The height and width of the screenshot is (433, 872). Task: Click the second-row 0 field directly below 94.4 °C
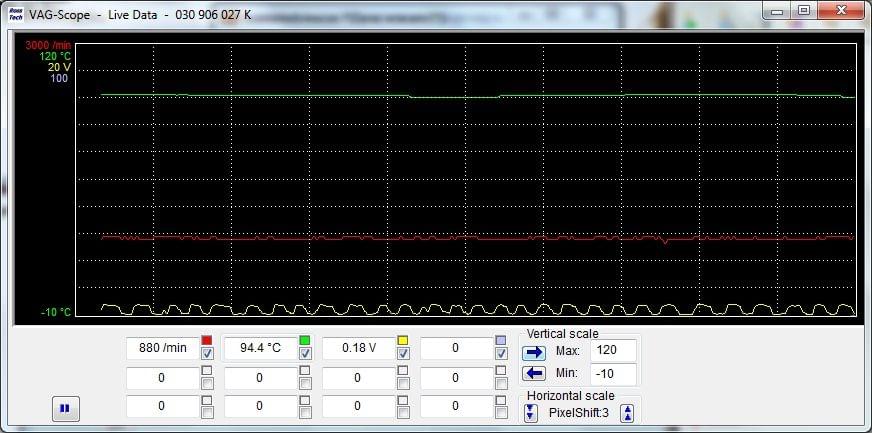point(260,378)
